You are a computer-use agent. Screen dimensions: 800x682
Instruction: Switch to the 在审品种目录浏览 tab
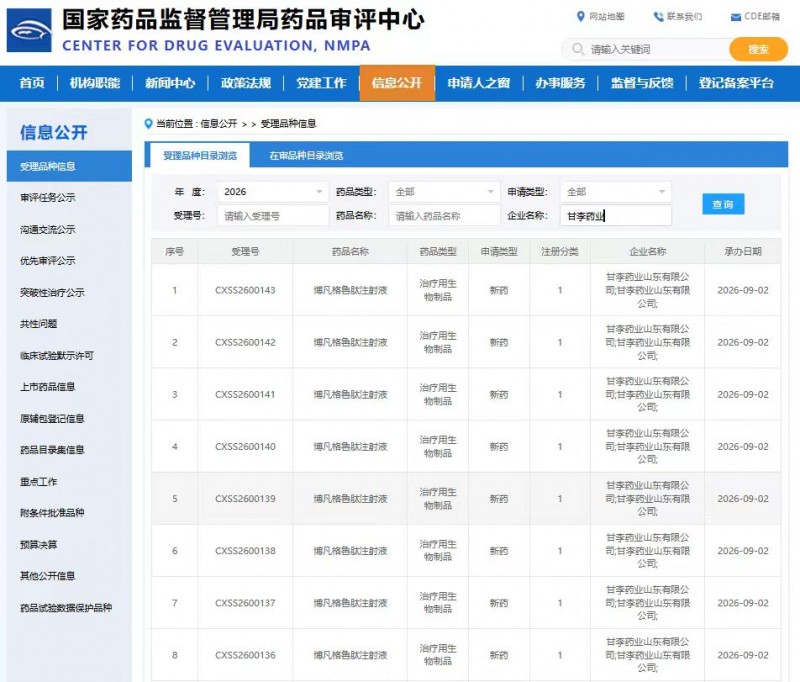tap(306, 156)
